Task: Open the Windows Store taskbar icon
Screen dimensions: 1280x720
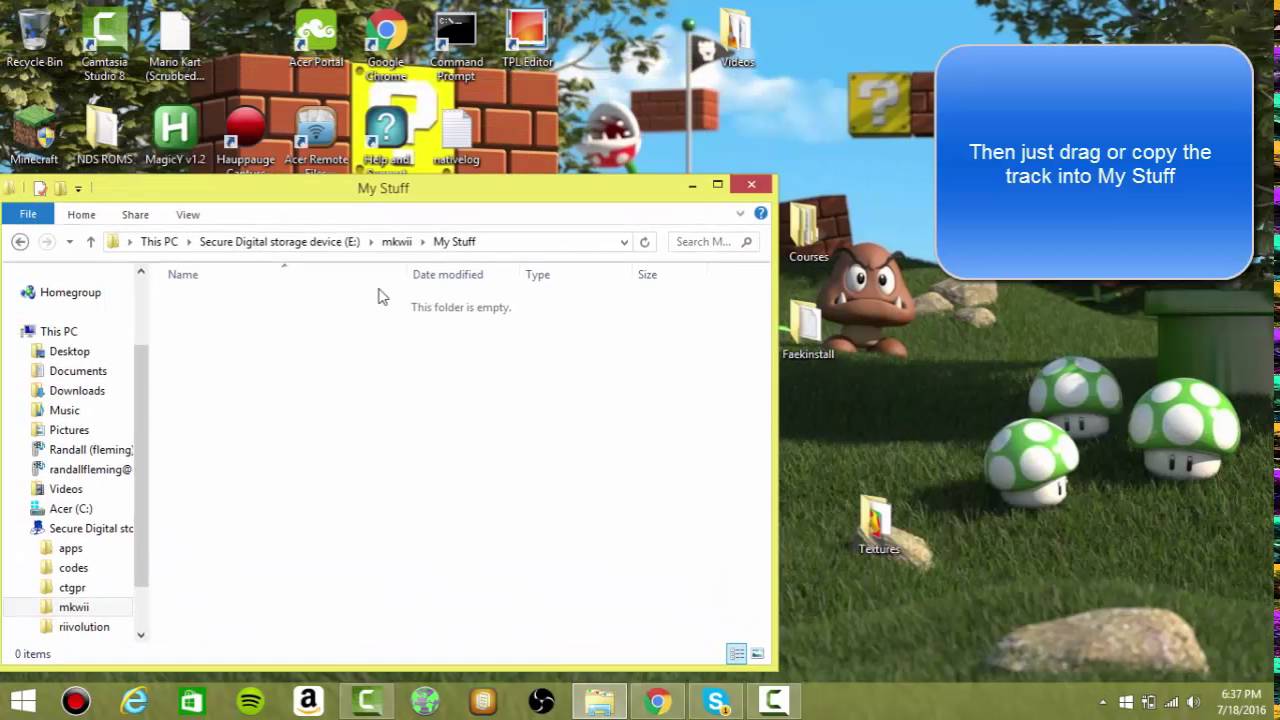Action: click(x=192, y=702)
